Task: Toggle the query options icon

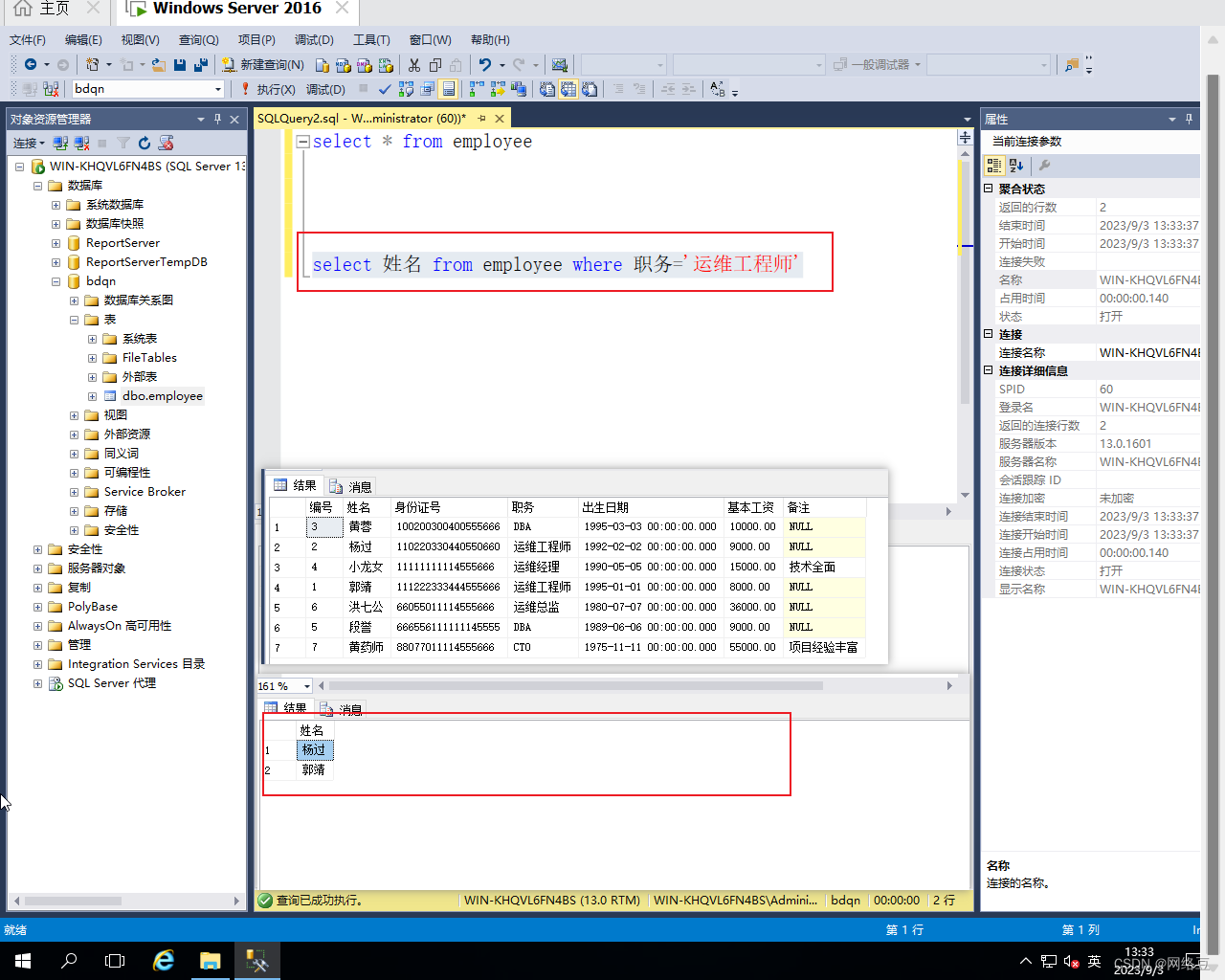Action: point(427,89)
